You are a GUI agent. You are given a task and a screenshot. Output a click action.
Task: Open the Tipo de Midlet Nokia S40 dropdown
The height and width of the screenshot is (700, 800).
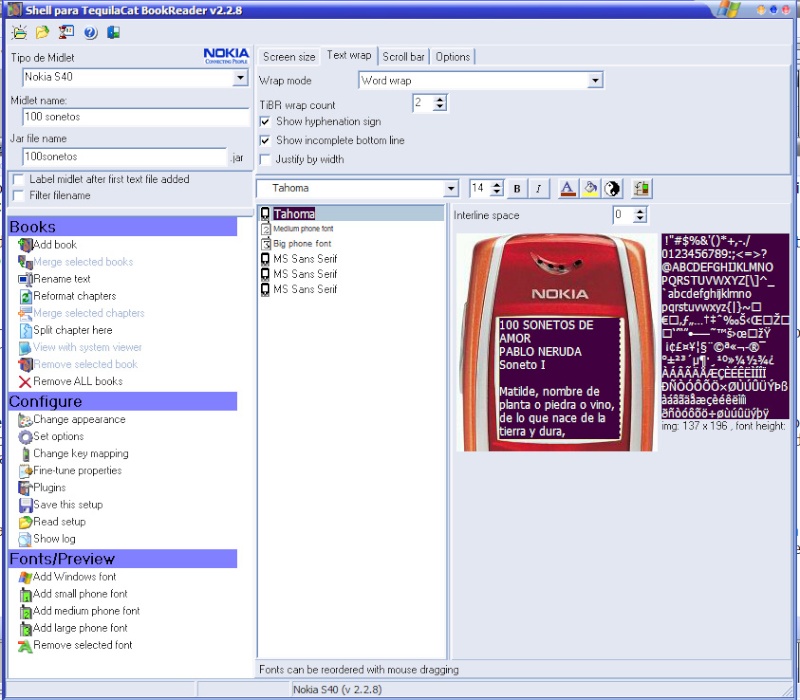(x=240, y=78)
